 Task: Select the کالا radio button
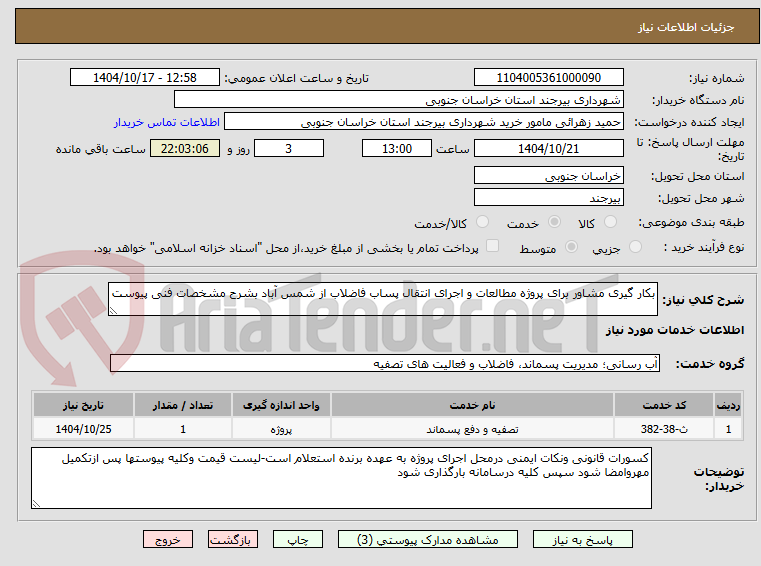(x=610, y=222)
